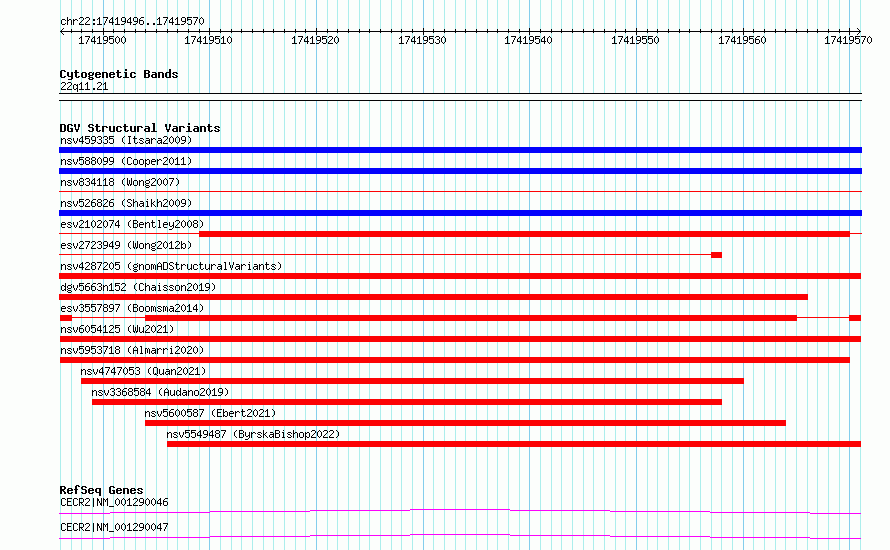Open variant nsv5600587 (Ebert2021) label
The width and height of the screenshot is (890, 550).
(x=210, y=413)
